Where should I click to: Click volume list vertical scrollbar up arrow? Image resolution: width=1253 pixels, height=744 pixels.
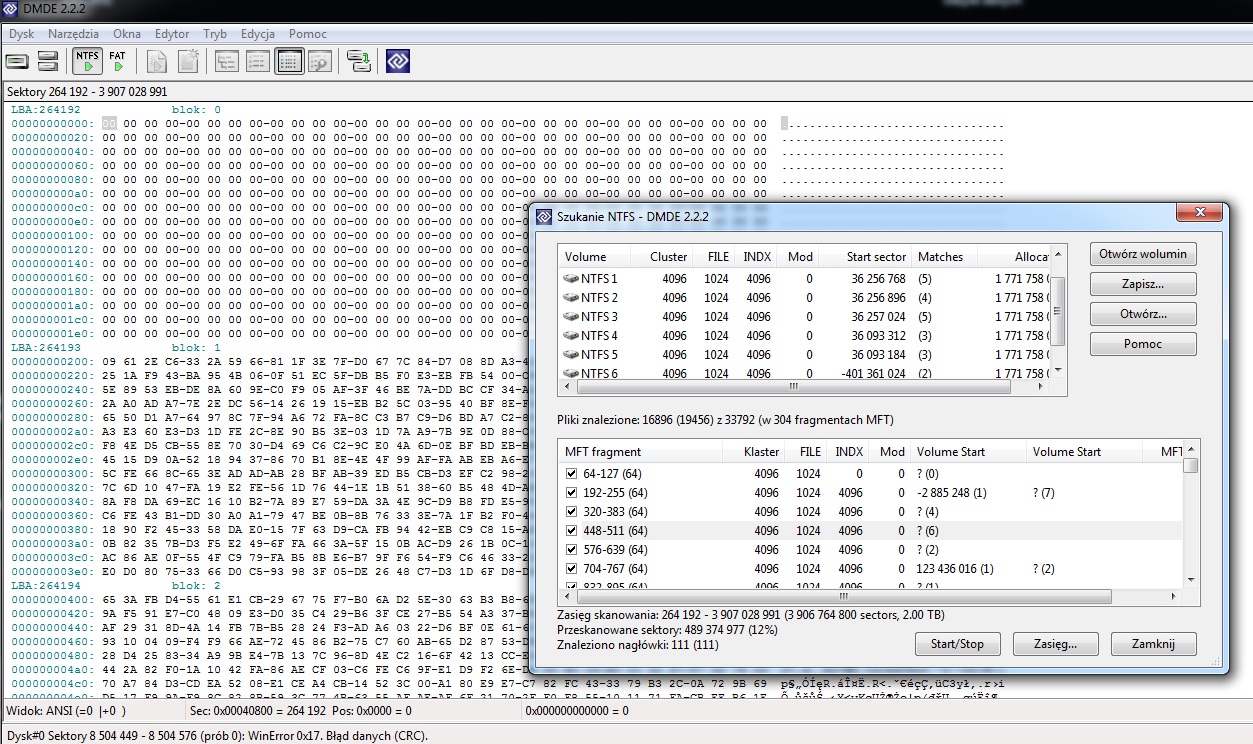click(1059, 254)
